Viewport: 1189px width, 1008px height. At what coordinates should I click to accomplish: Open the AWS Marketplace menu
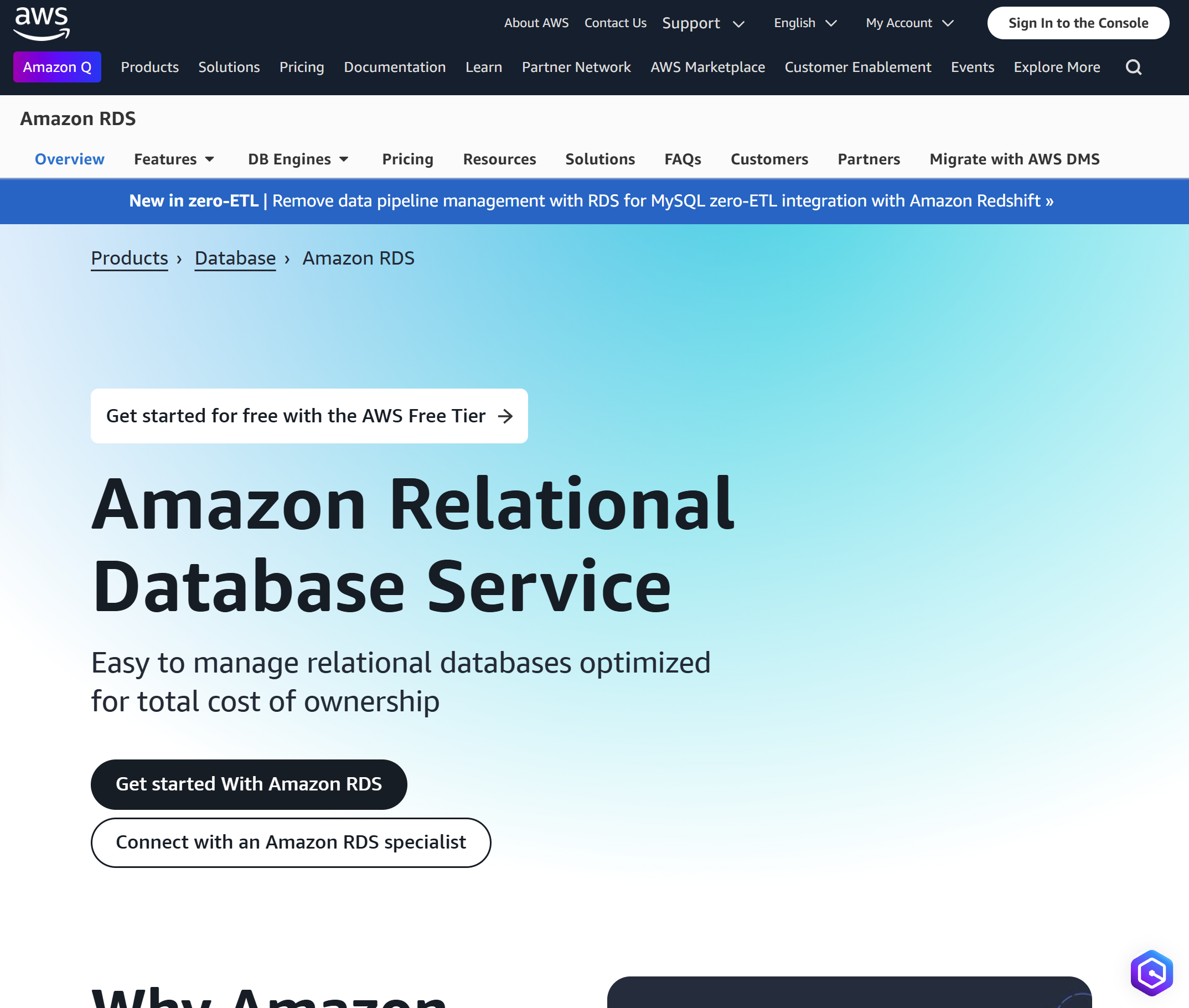pyautogui.click(x=707, y=68)
